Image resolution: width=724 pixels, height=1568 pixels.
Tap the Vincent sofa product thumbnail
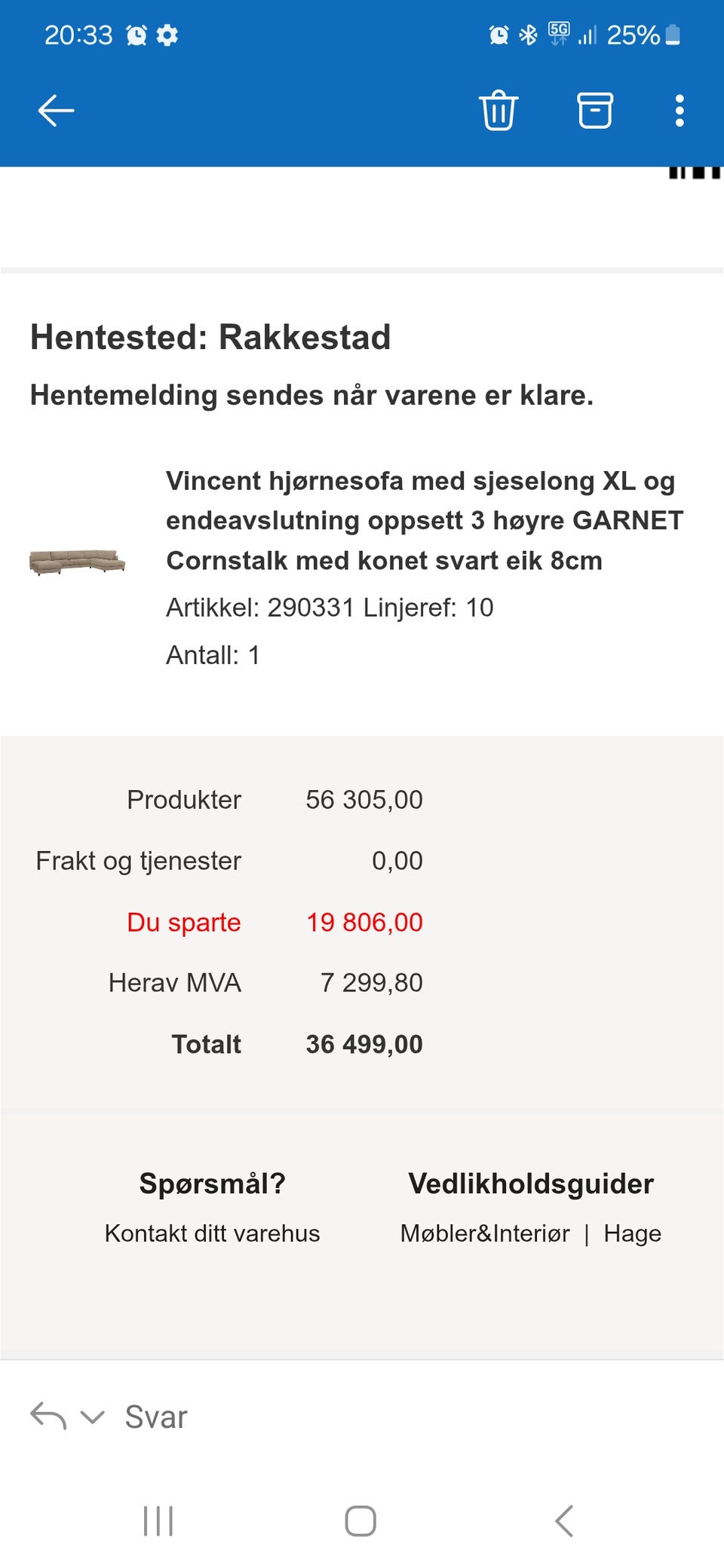click(x=77, y=562)
